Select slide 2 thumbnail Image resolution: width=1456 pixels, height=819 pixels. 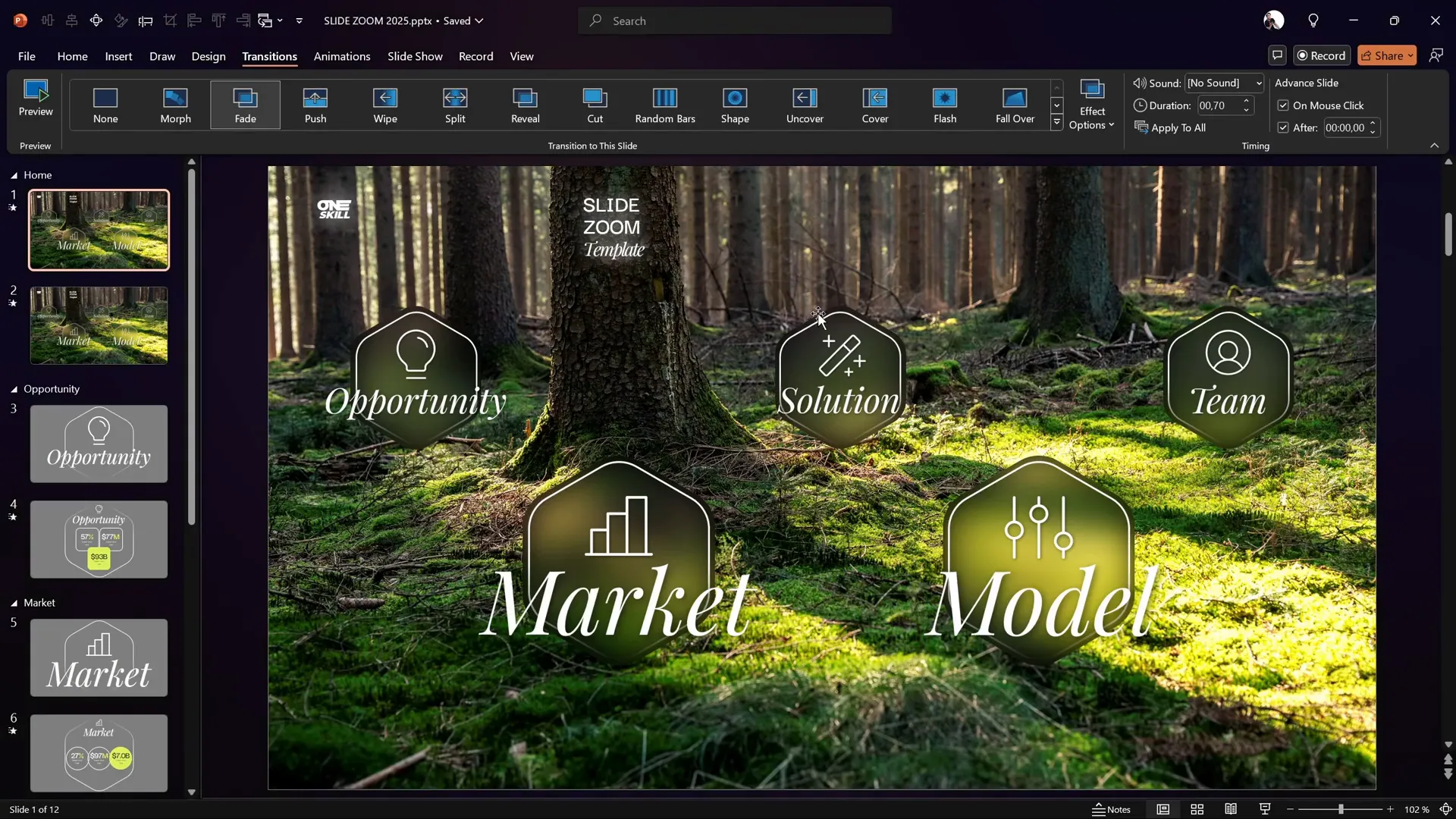[x=99, y=325]
